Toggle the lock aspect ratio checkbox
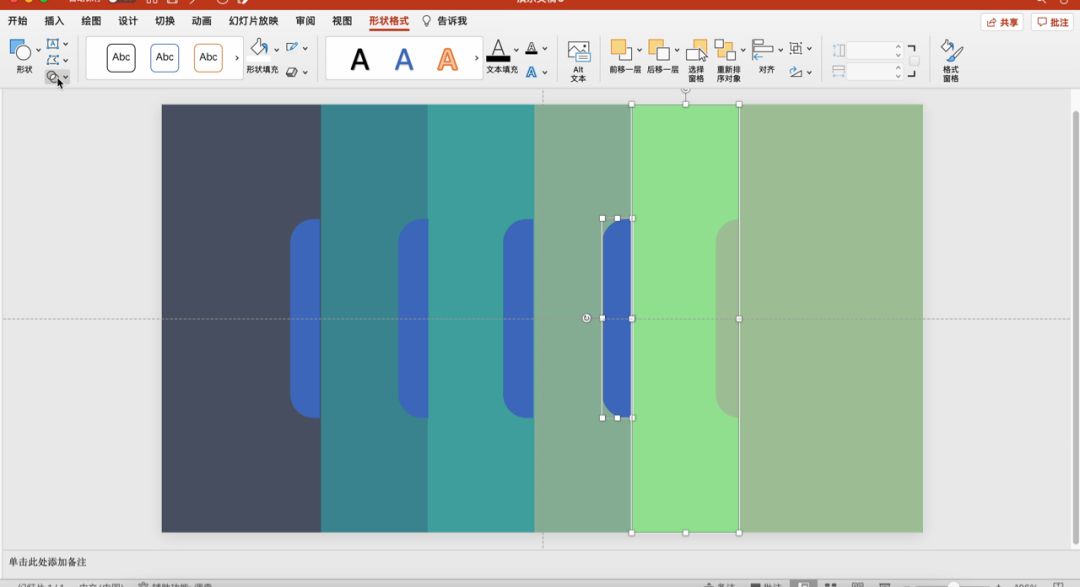This screenshot has height=587, width=1080. click(914, 61)
